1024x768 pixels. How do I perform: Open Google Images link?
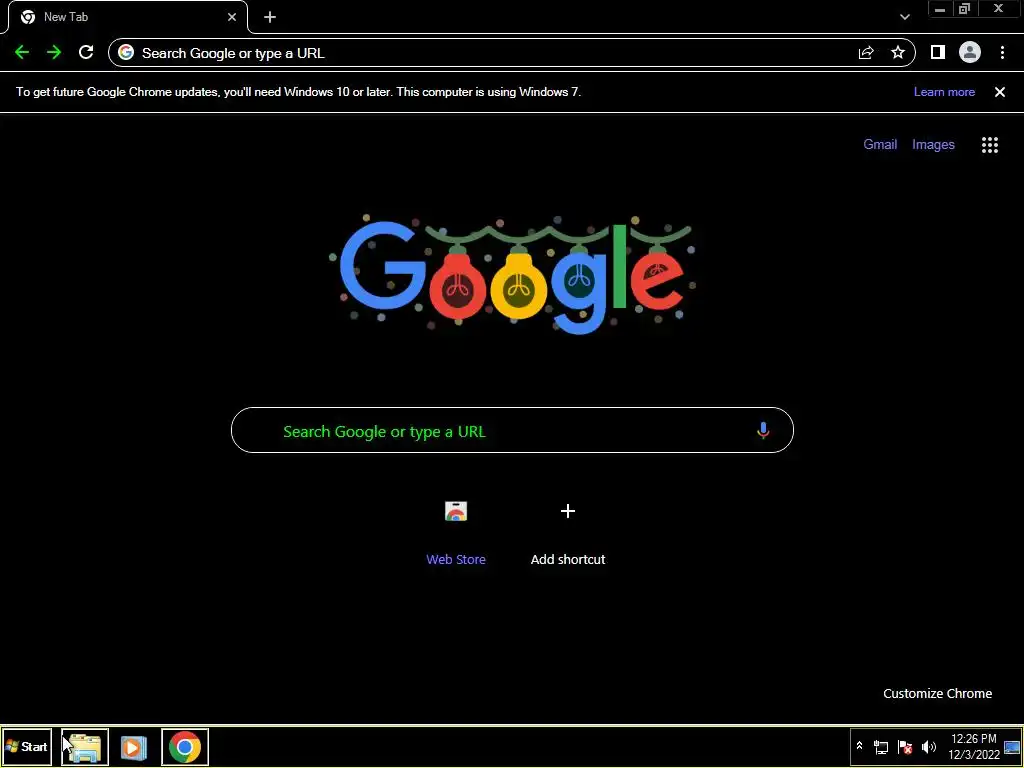point(933,144)
